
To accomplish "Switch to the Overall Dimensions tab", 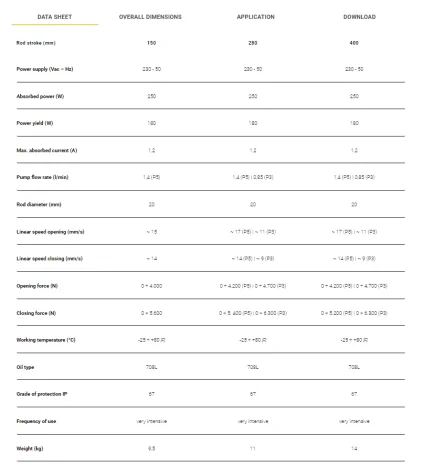I will 150,17.
